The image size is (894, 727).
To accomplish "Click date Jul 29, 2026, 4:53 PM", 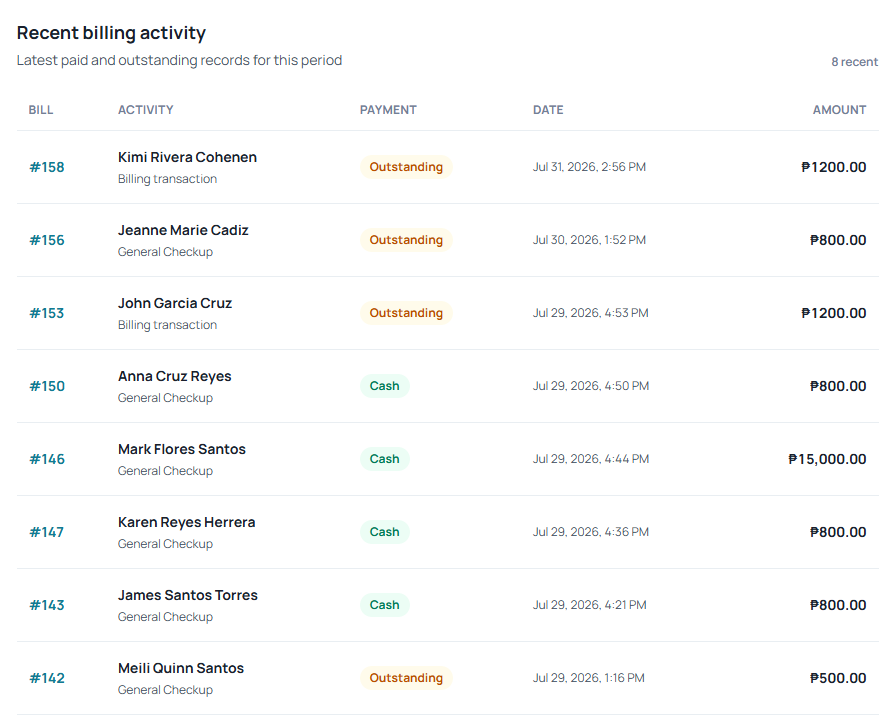I will click(x=591, y=313).
